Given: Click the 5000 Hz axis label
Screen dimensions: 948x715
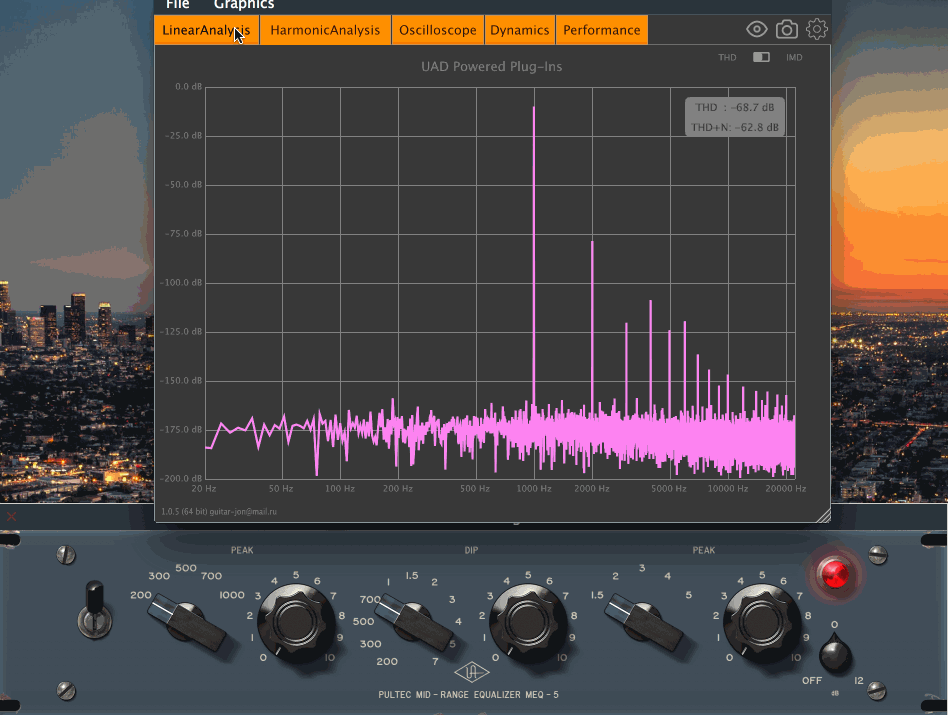Looking at the screenshot, I should 669,488.
